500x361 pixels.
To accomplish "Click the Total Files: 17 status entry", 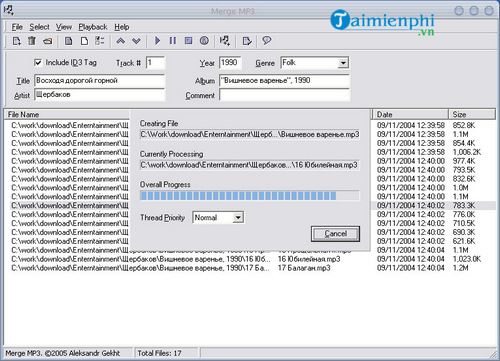I will click(x=159, y=353).
